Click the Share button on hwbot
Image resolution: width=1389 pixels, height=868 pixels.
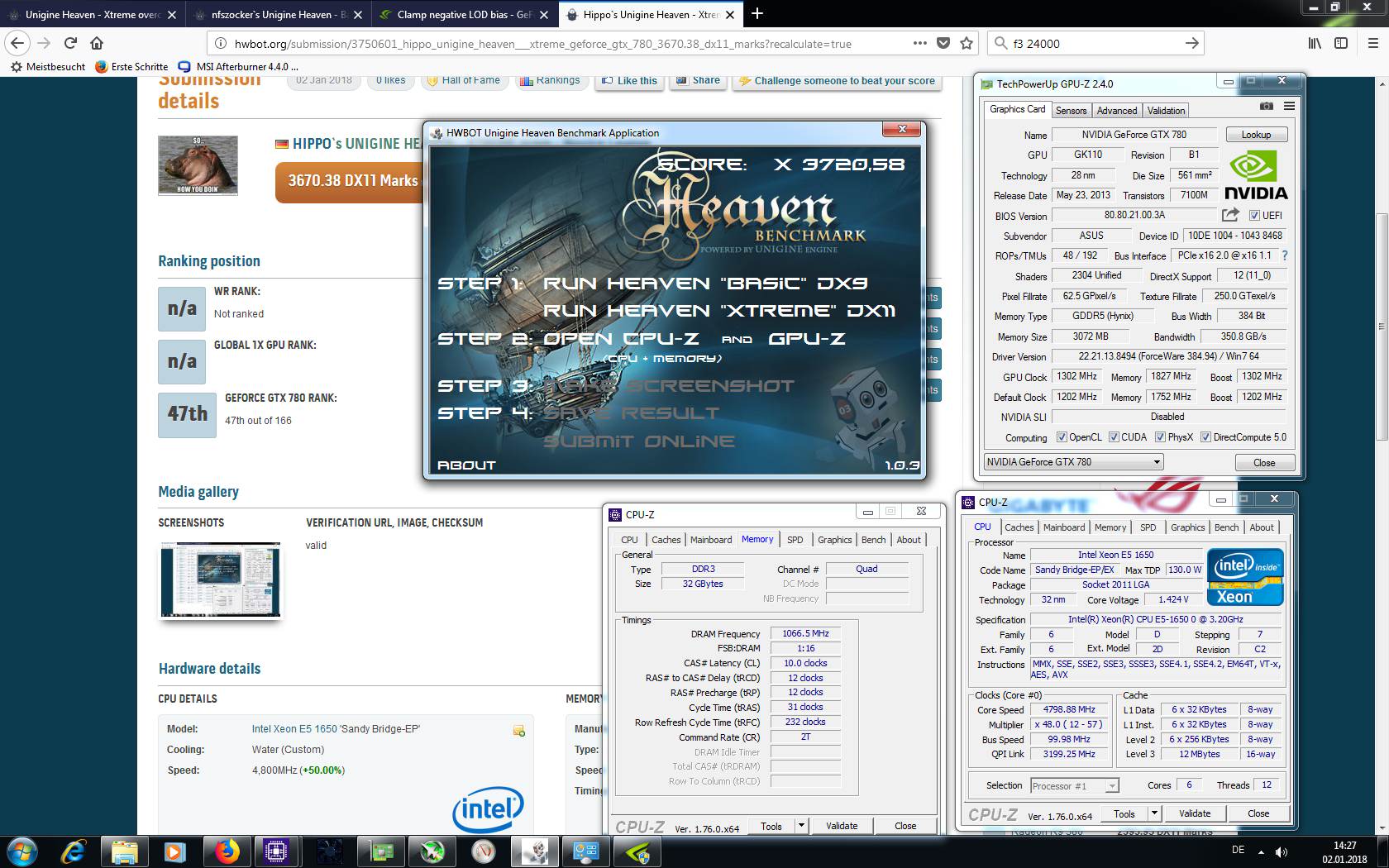pos(698,80)
